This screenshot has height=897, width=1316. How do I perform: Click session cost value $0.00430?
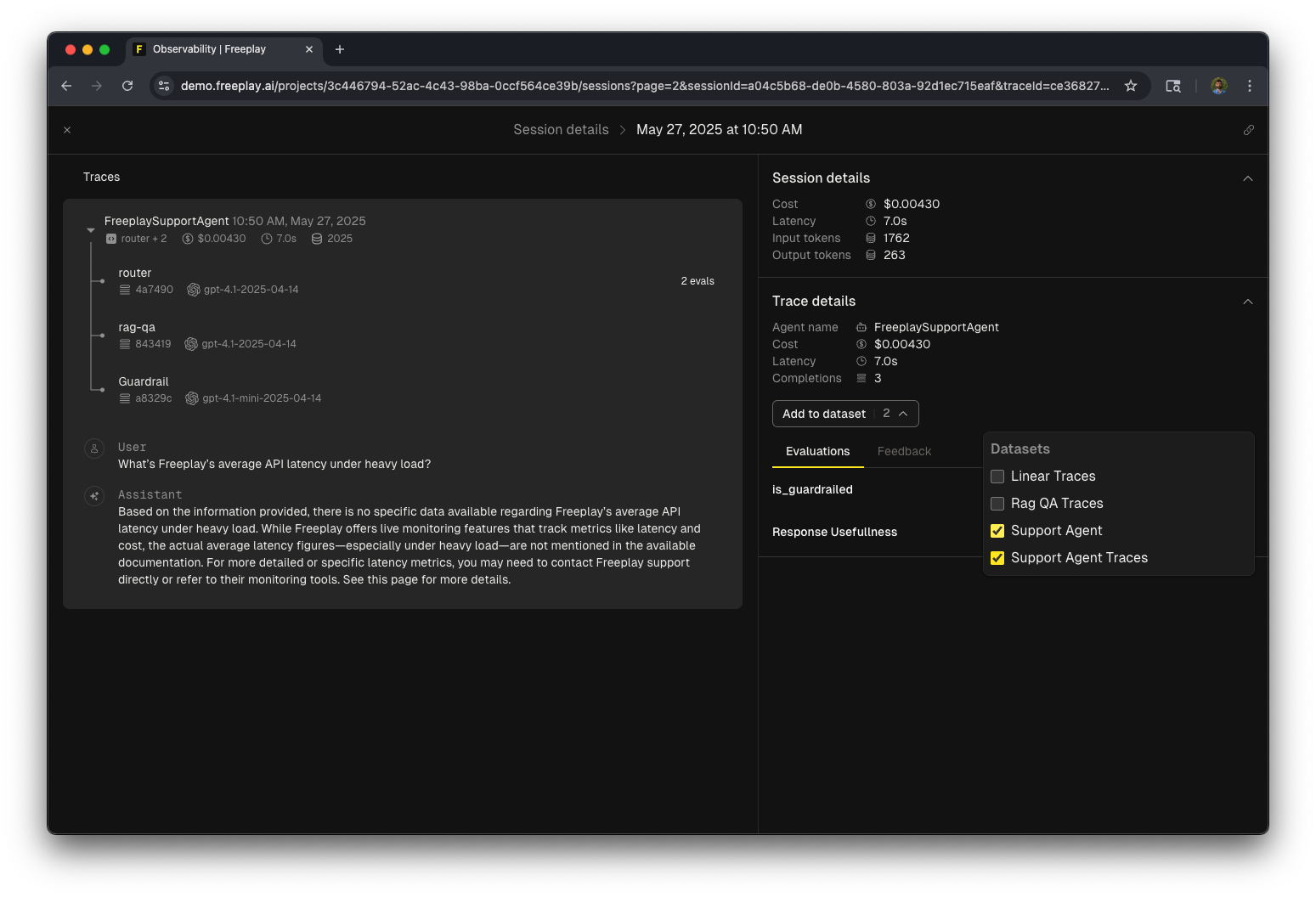tap(912, 204)
